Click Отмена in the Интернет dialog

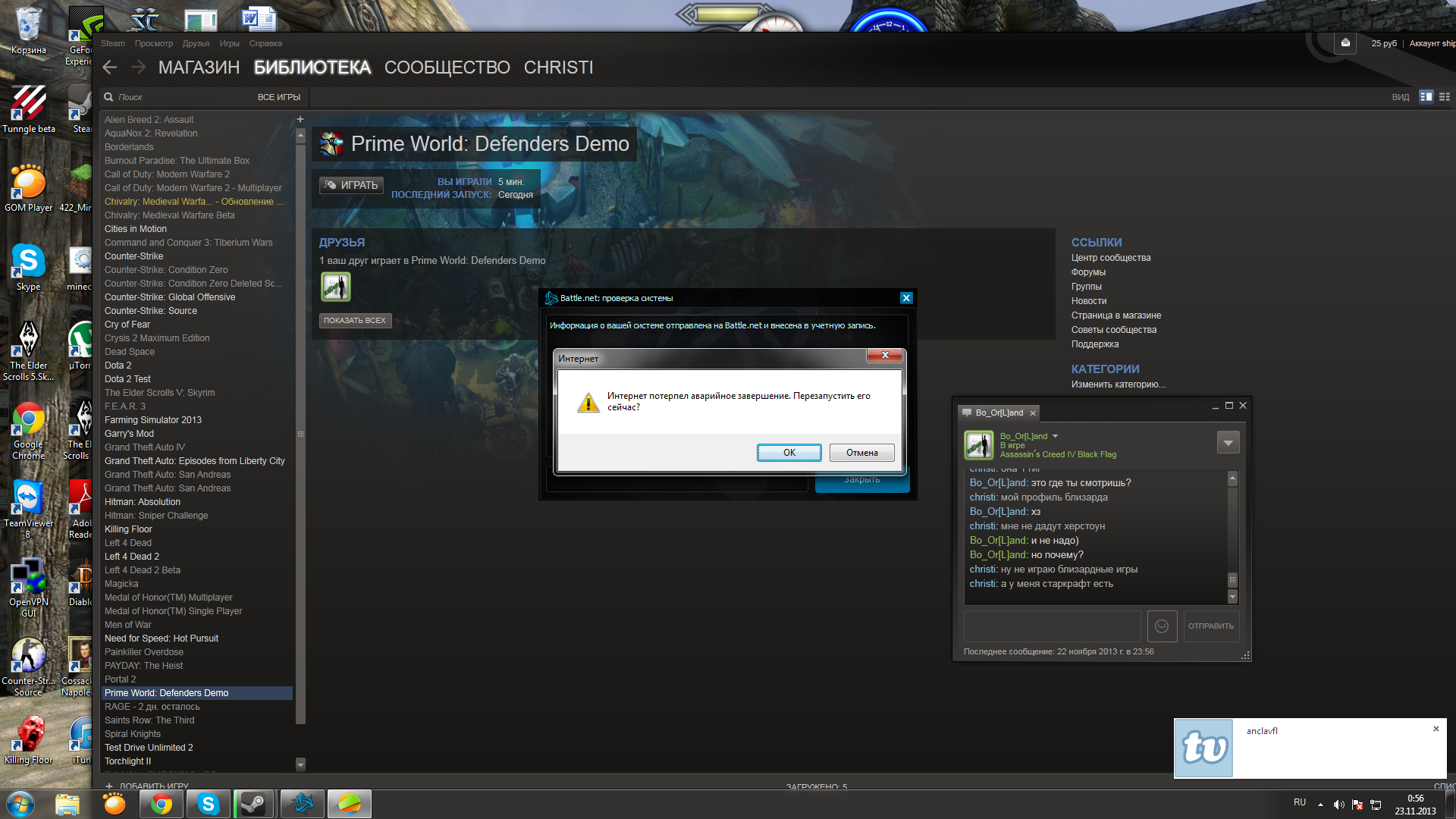click(862, 453)
